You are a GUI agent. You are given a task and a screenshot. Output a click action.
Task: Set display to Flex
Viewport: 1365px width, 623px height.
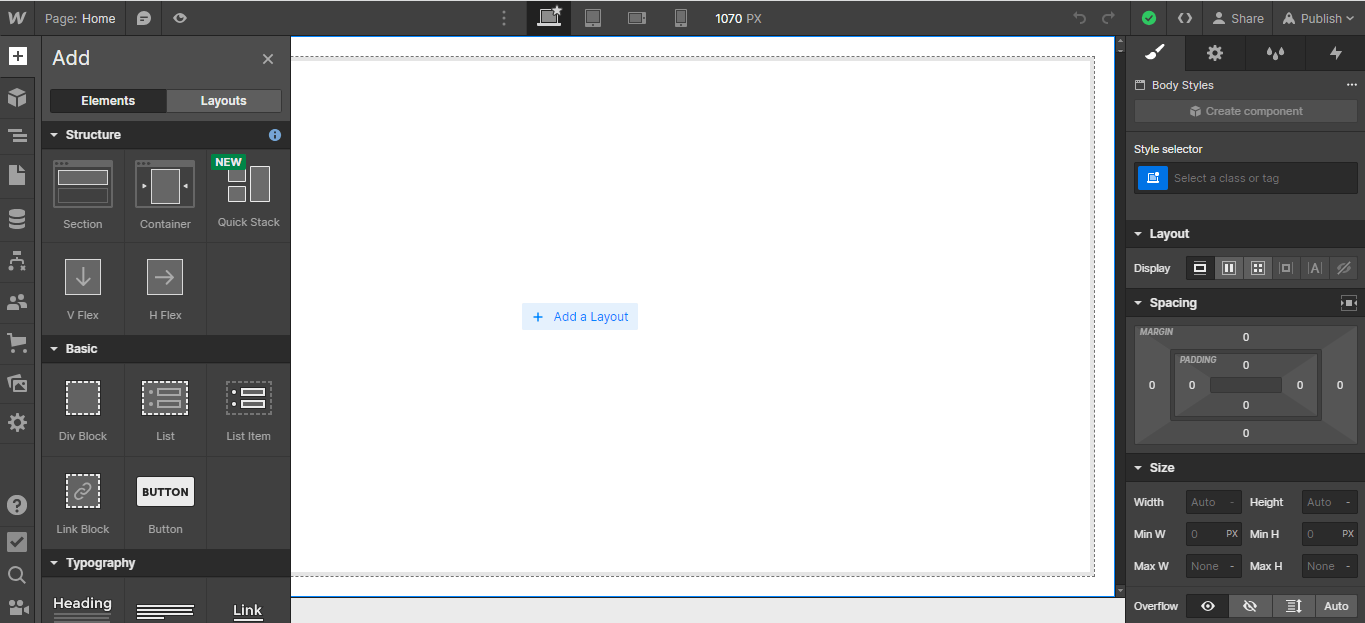(1229, 268)
